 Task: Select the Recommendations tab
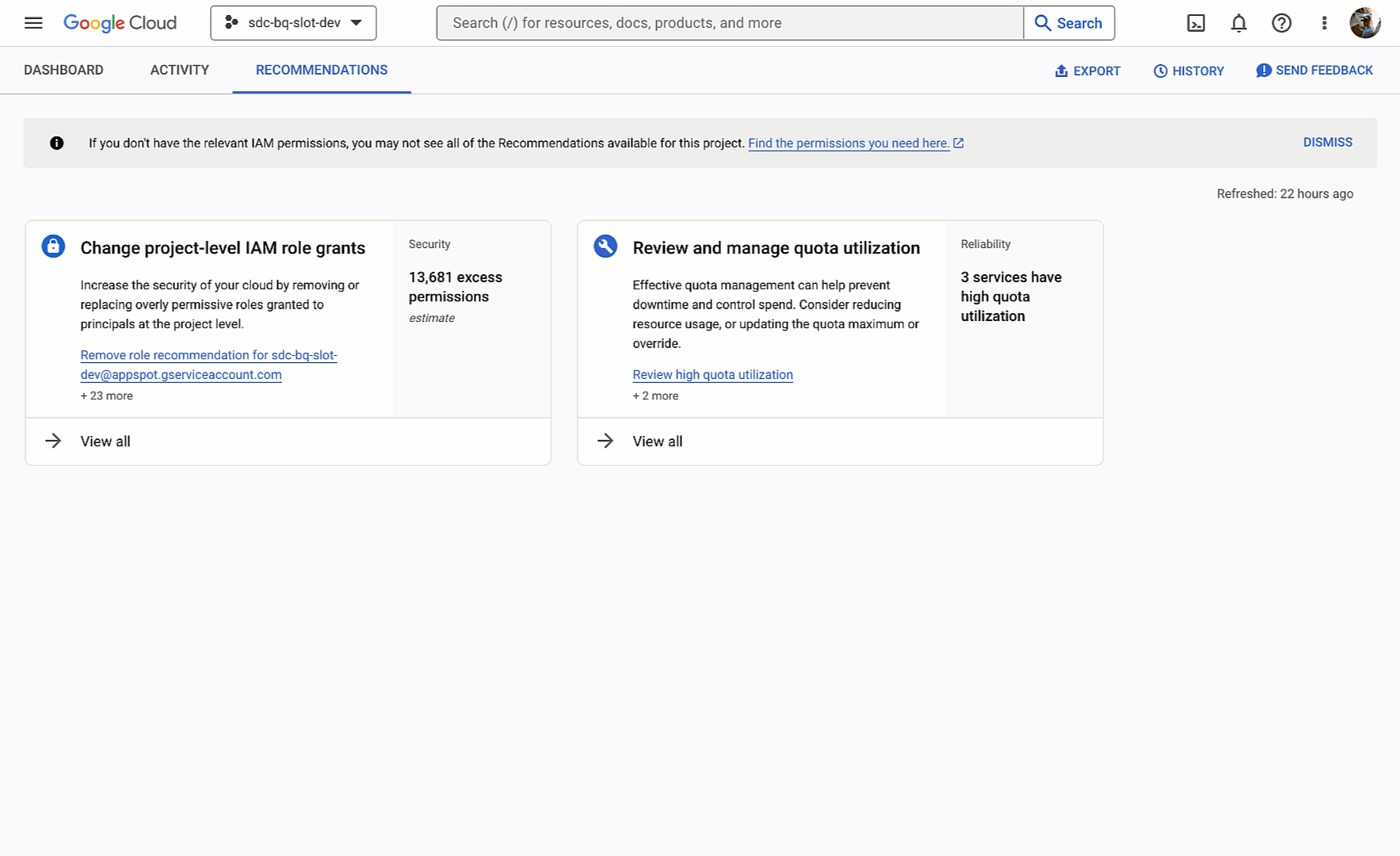(x=322, y=70)
